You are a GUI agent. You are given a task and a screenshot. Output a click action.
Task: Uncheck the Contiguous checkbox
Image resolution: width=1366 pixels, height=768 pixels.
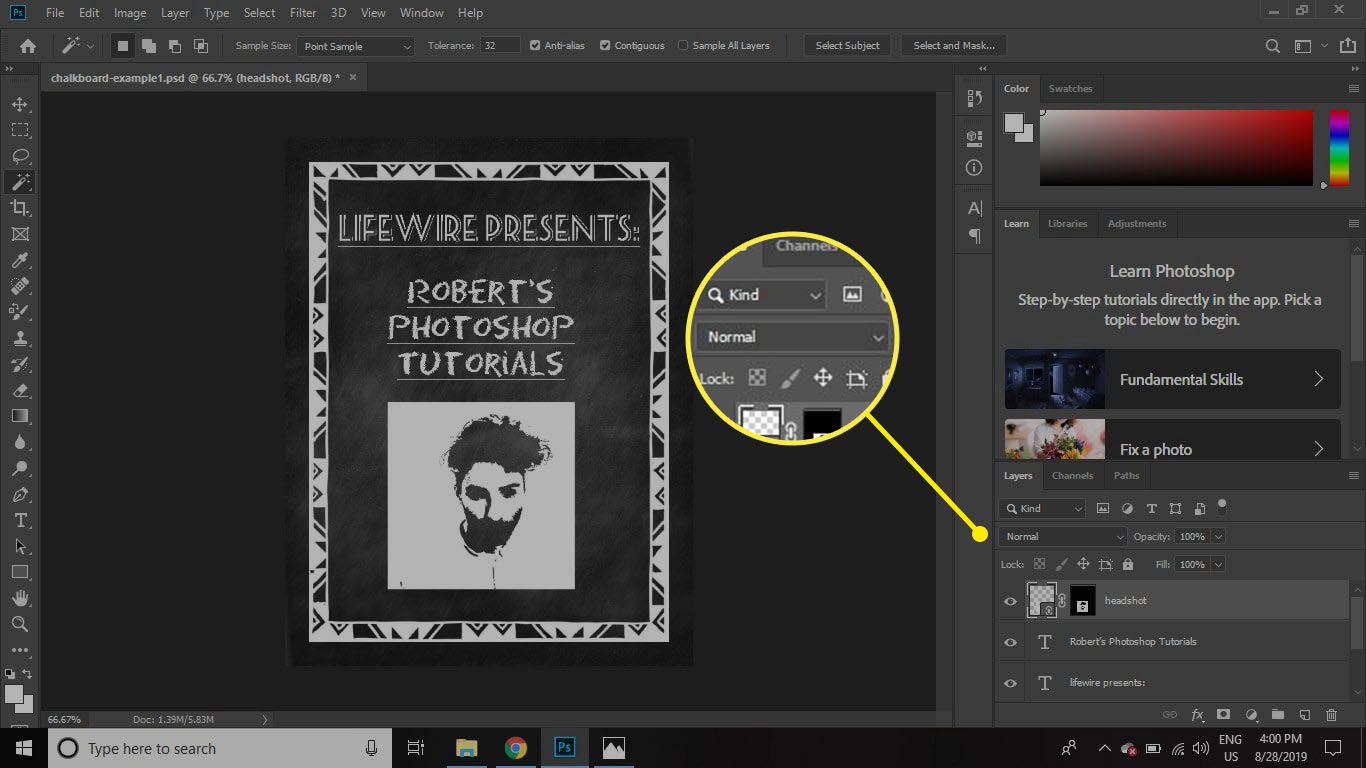click(x=605, y=45)
